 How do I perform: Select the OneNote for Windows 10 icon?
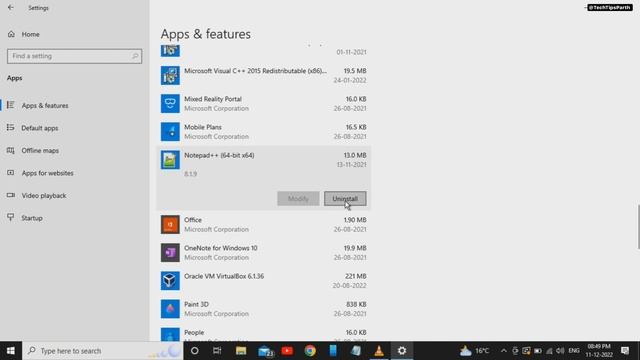tap(170, 253)
